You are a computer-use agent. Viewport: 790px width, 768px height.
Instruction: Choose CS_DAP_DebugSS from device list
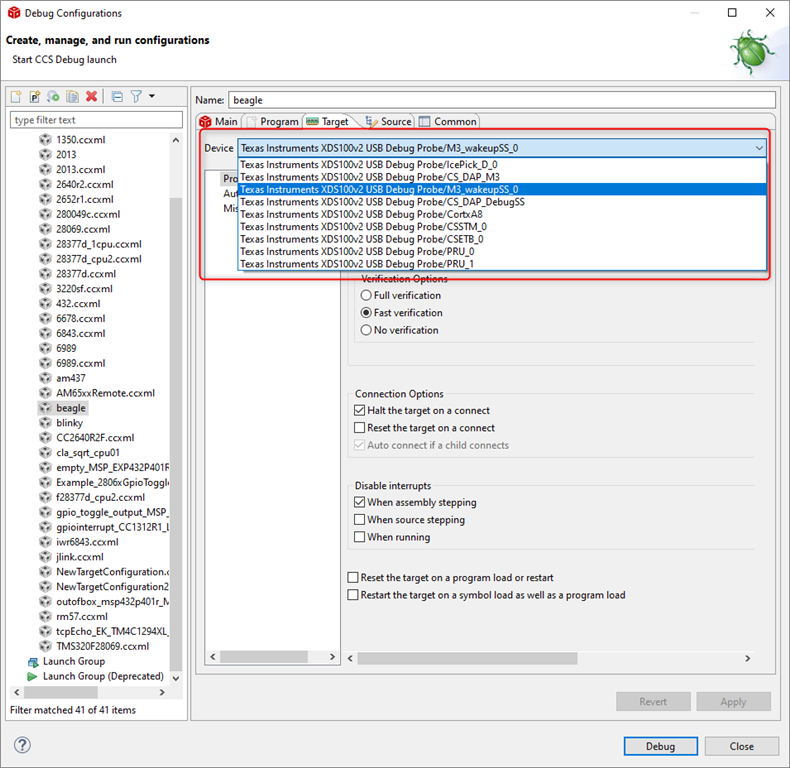pos(502,202)
